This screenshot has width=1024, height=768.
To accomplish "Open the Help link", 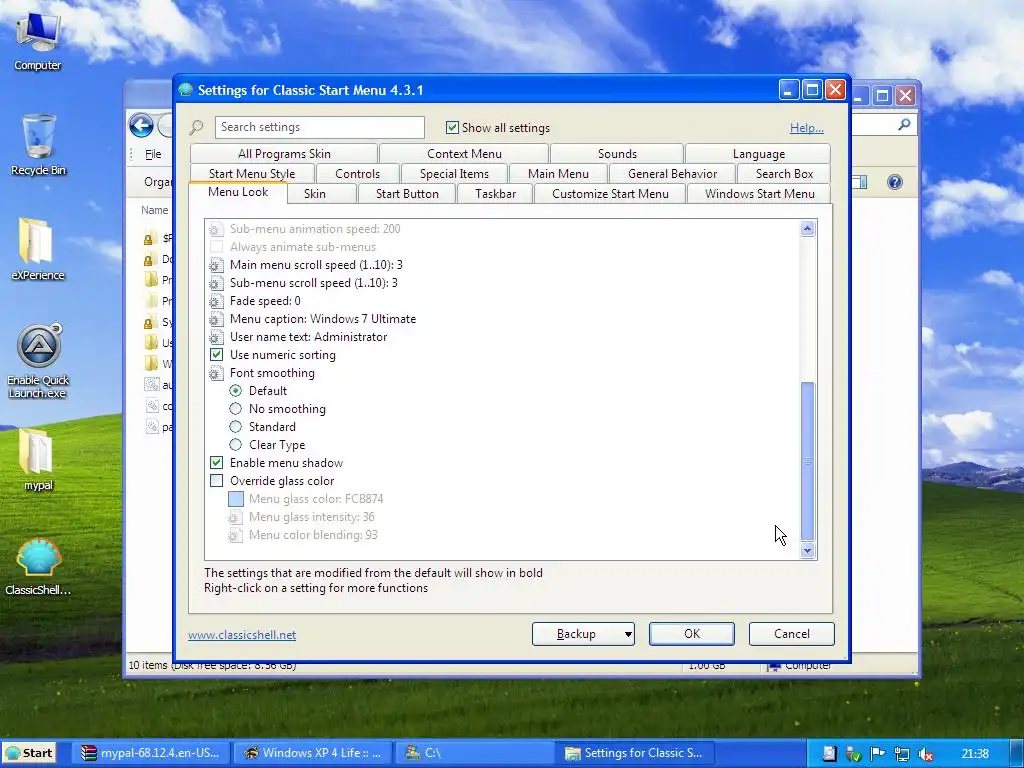I will (x=807, y=128).
